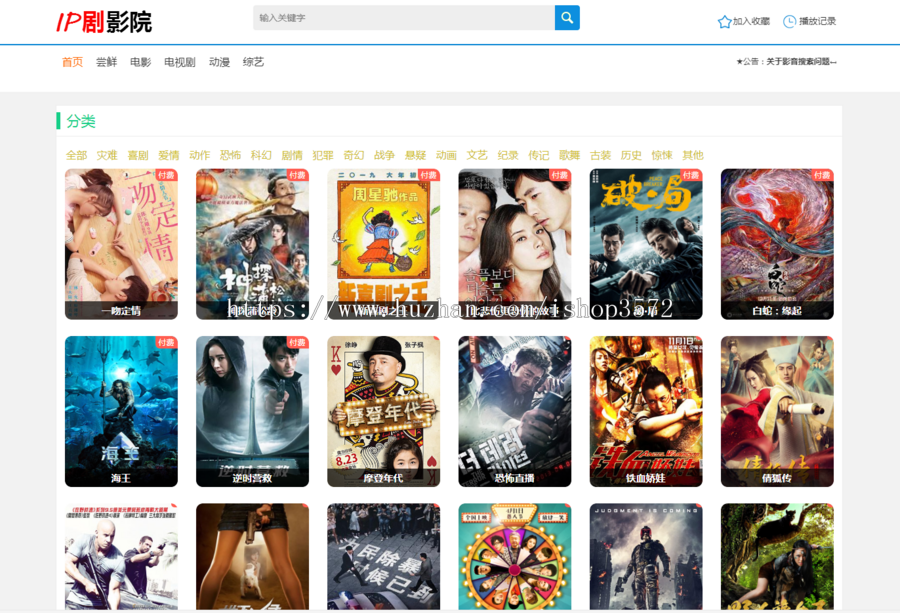Select the 全部 category filter

click(x=76, y=155)
